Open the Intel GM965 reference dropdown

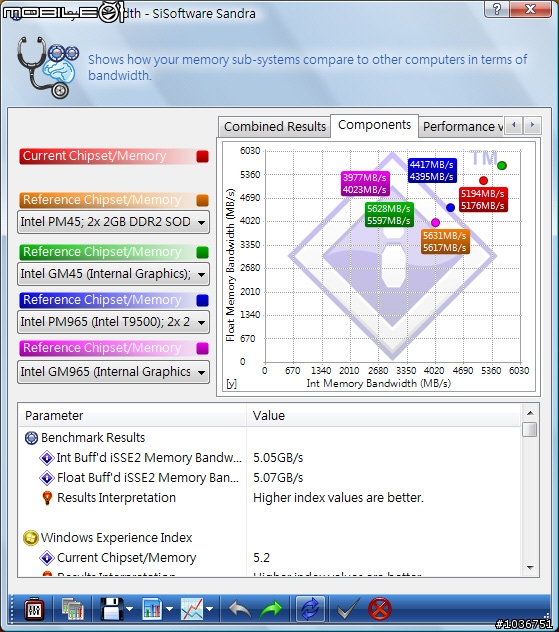click(x=113, y=372)
